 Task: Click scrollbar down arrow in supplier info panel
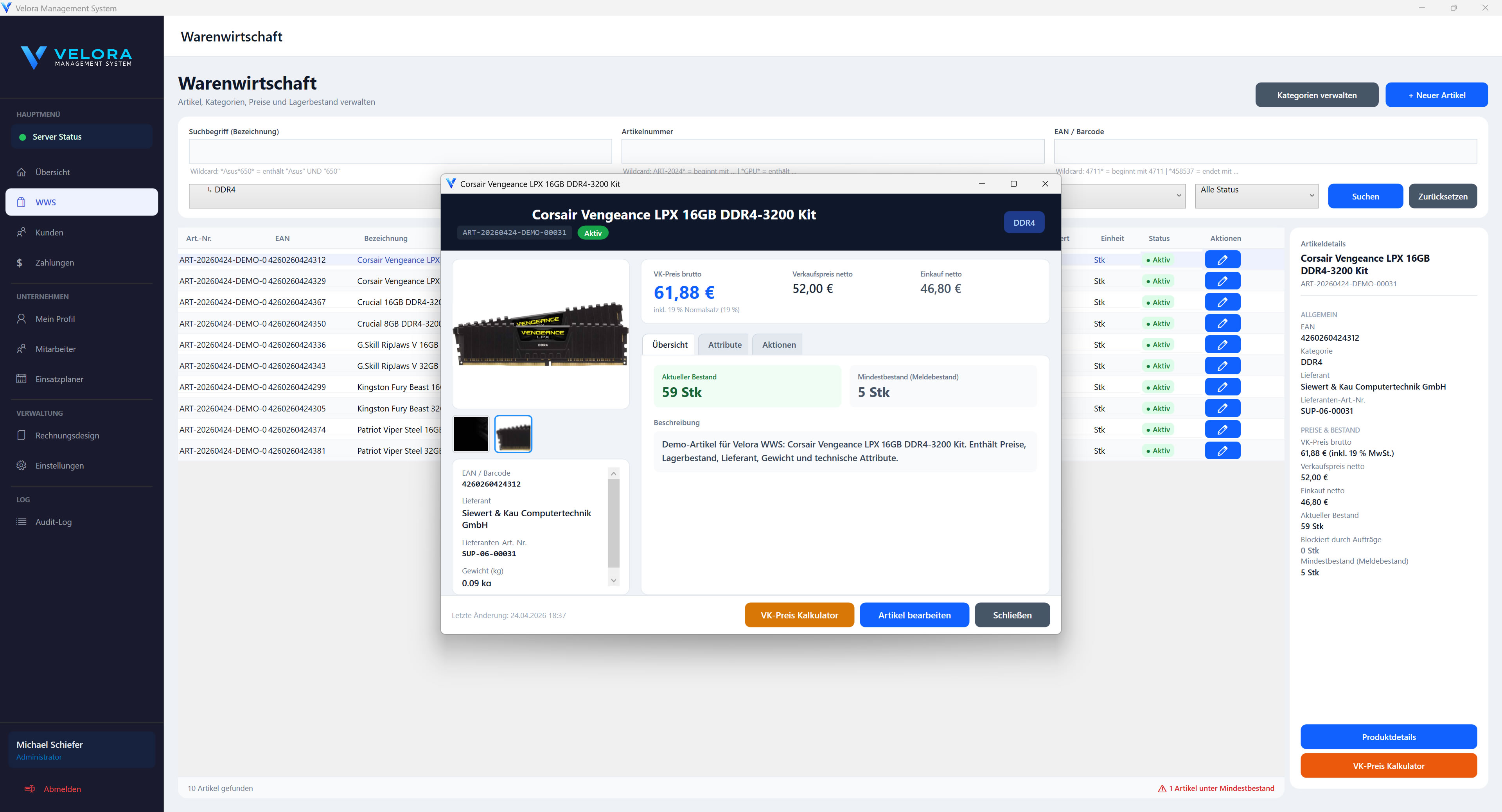pos(613,580)
